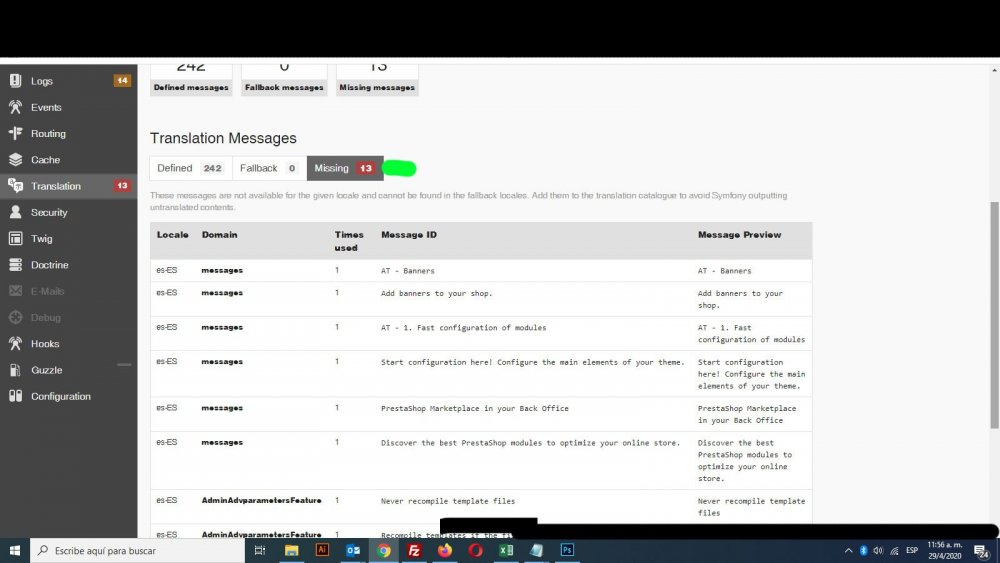Viewport: 1000px width, 563px height.
Task: Click the Times used column header
Action: point(349,241)
